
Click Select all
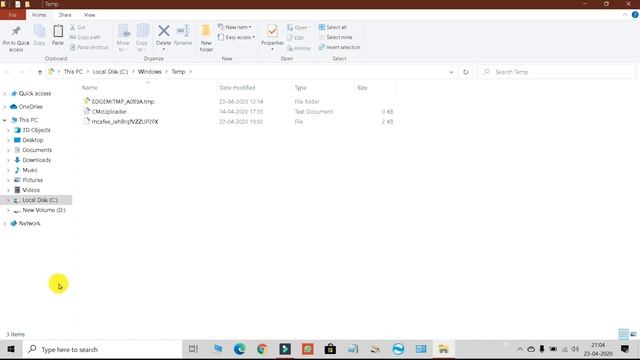pyautogui.click(x=333, y=27)
